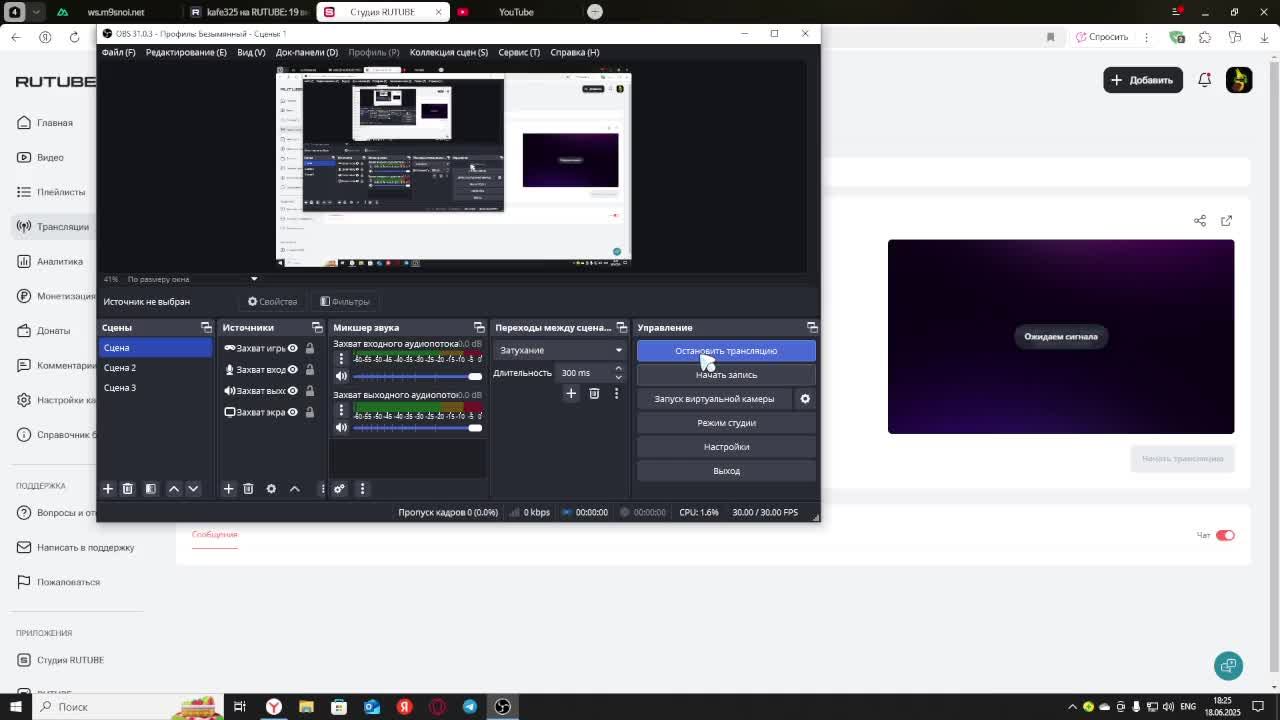The image size is (1280, 720).
Task: Toggle visibility of Захват входного source
Action: pyautogui.click(x=293, y=369)
